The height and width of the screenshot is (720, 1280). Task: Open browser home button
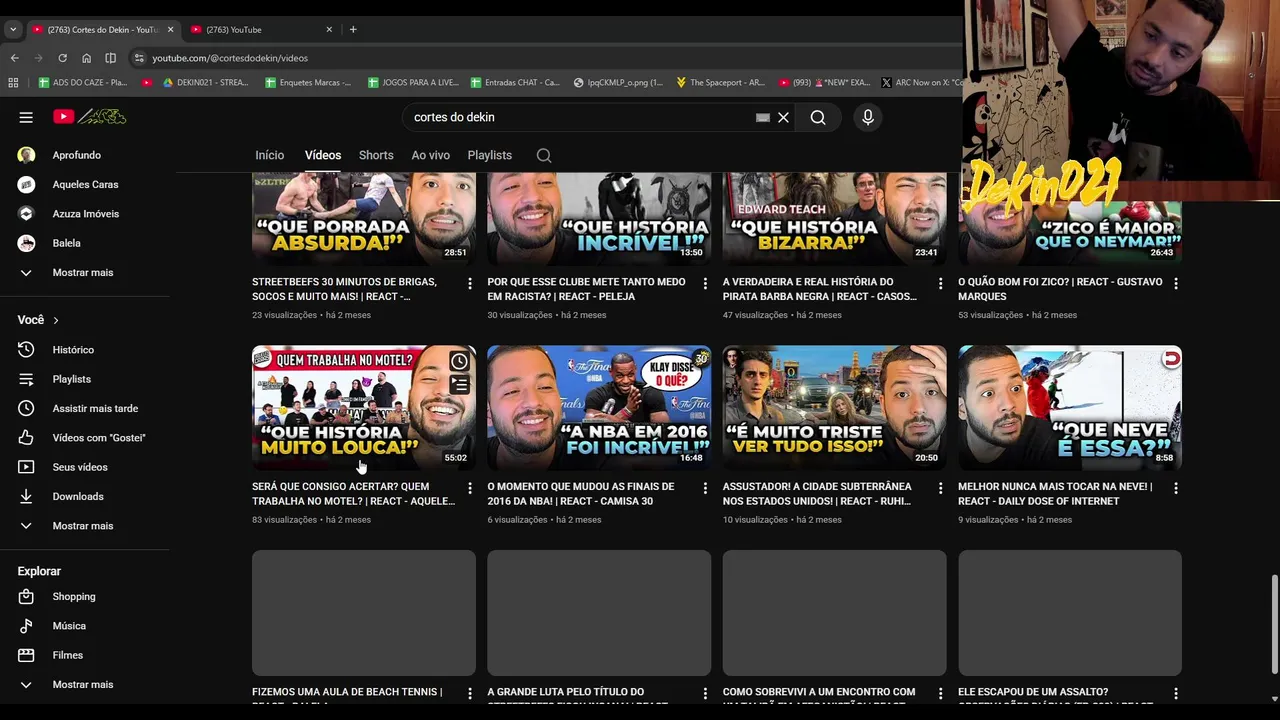click(x=86, y=58)
